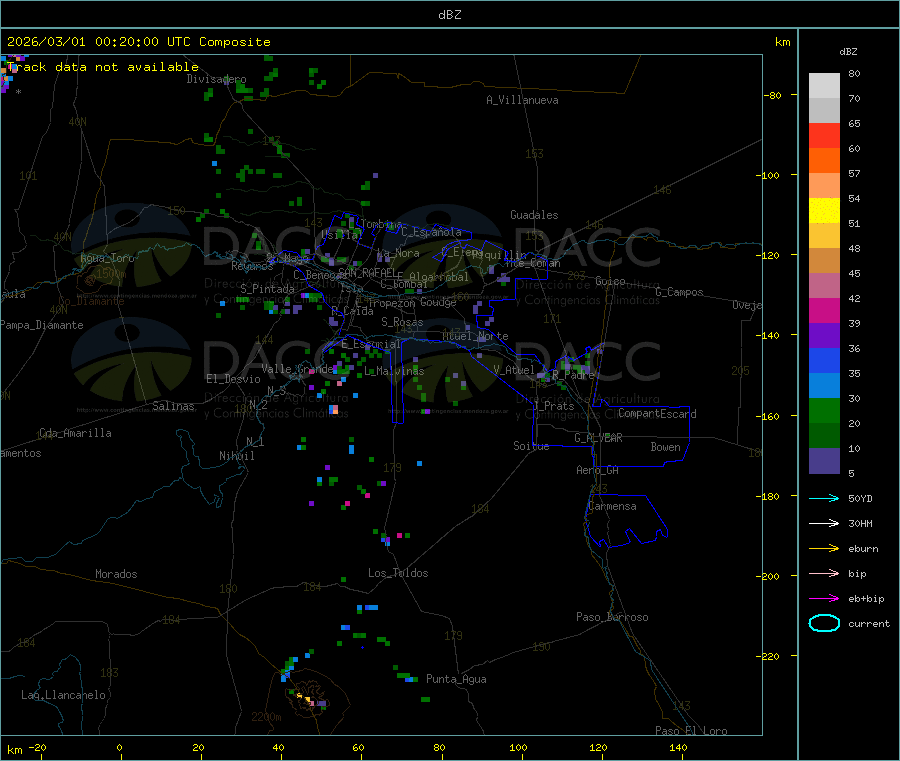This screenshot has height=761, width=900.
Task: Click the 'El_Desvio' place label
Action: (x=233, y=379)
